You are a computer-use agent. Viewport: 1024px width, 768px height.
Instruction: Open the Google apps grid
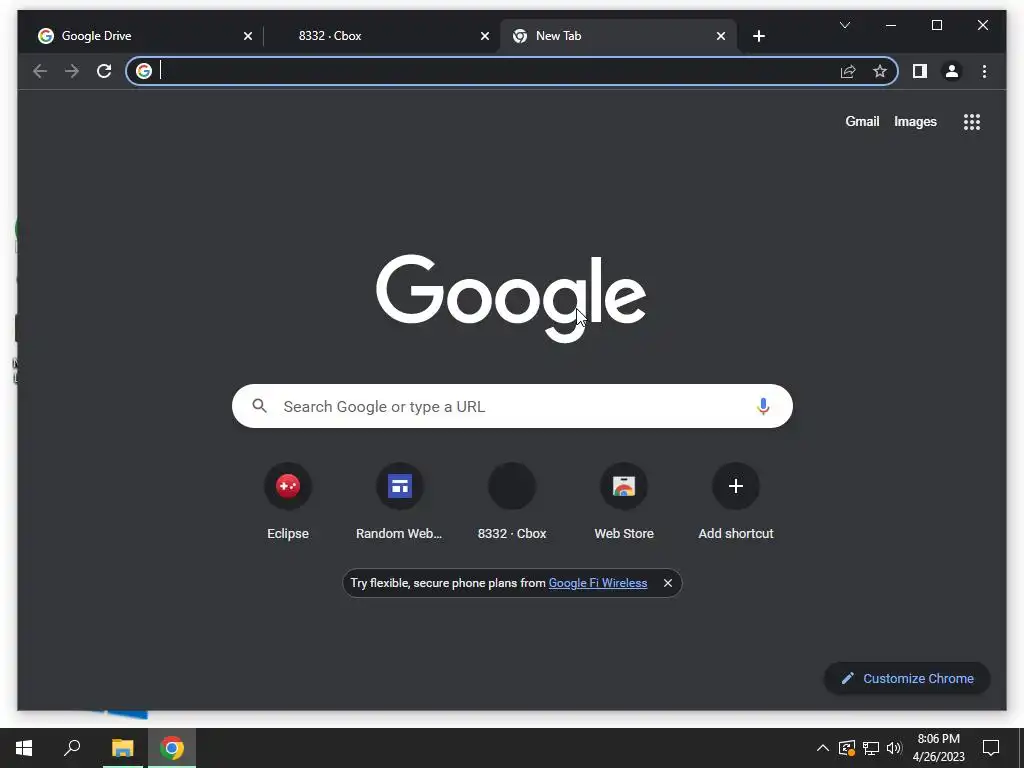pos(972,121)
